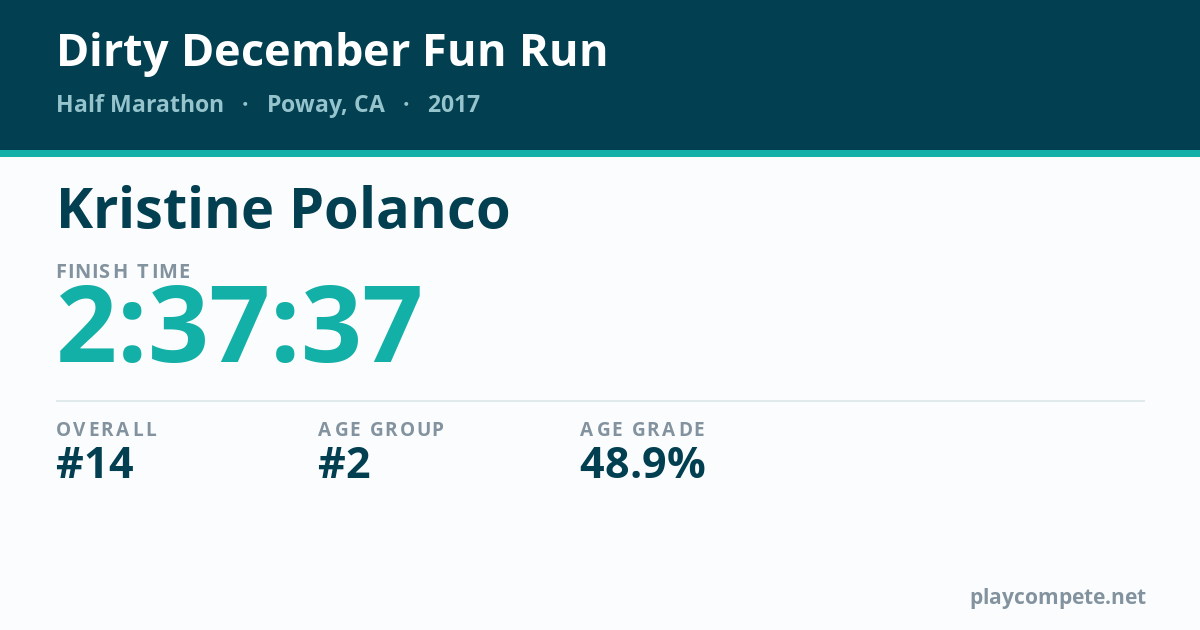Click the Poway, CA location text

pos(326,105)
